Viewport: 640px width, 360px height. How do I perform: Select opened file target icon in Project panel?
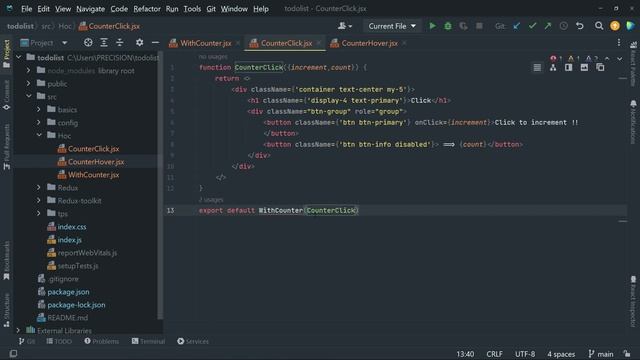tap(88, 42)
